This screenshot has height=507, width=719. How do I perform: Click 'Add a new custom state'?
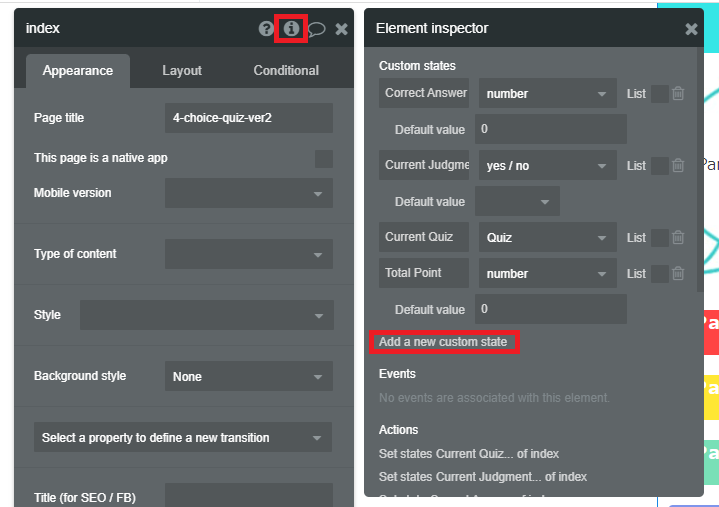pos(443,342)
